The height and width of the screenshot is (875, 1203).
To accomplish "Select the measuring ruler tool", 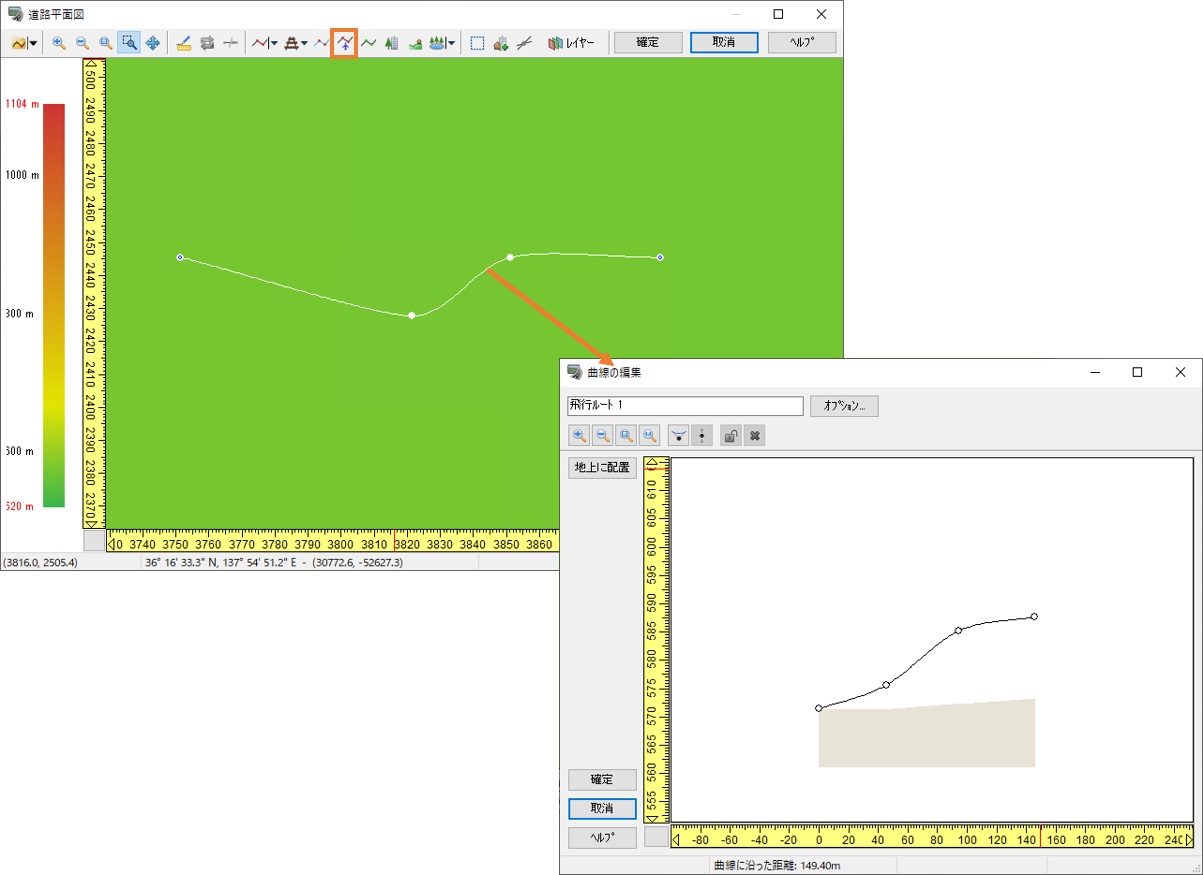I will tap(183, 43).
